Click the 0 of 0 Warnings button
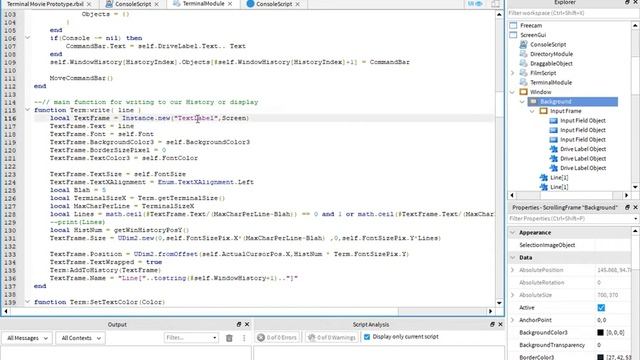The width and height of the screenshot is (640, 360). [x=332, y=337]
